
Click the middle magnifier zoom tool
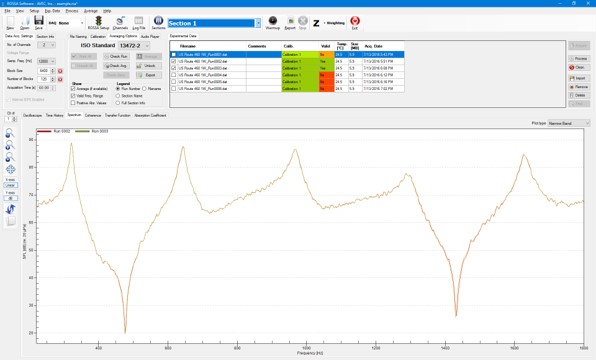click(x=10, y=145)
